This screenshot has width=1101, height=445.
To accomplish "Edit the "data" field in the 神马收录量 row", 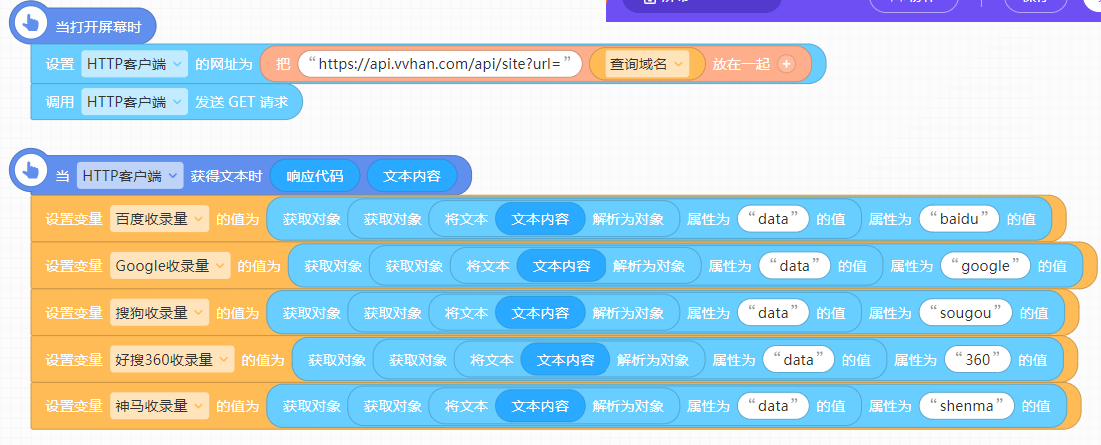I will click(x=774, y=406).
